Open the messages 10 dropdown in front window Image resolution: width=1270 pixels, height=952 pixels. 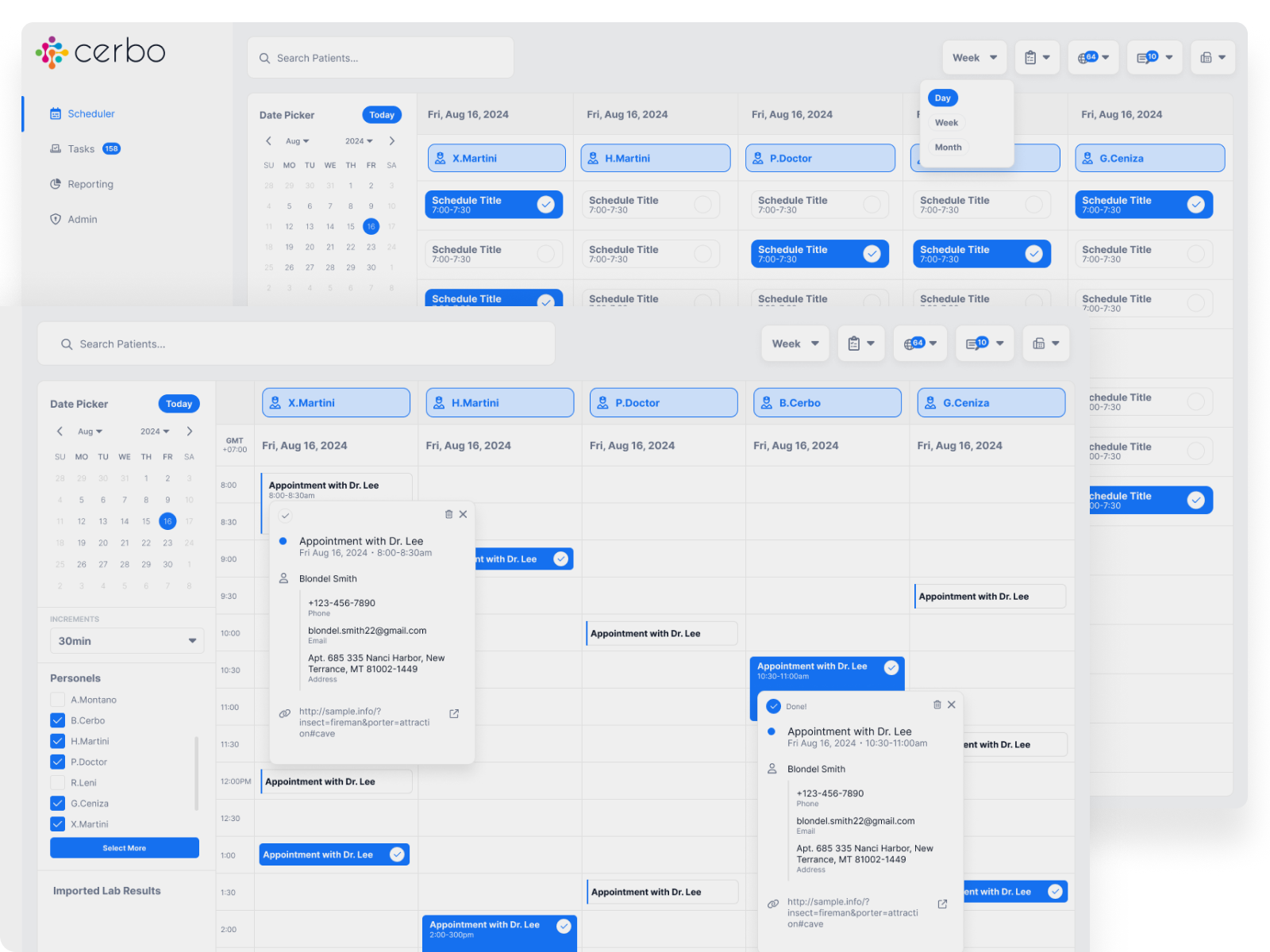click(984, 344)
